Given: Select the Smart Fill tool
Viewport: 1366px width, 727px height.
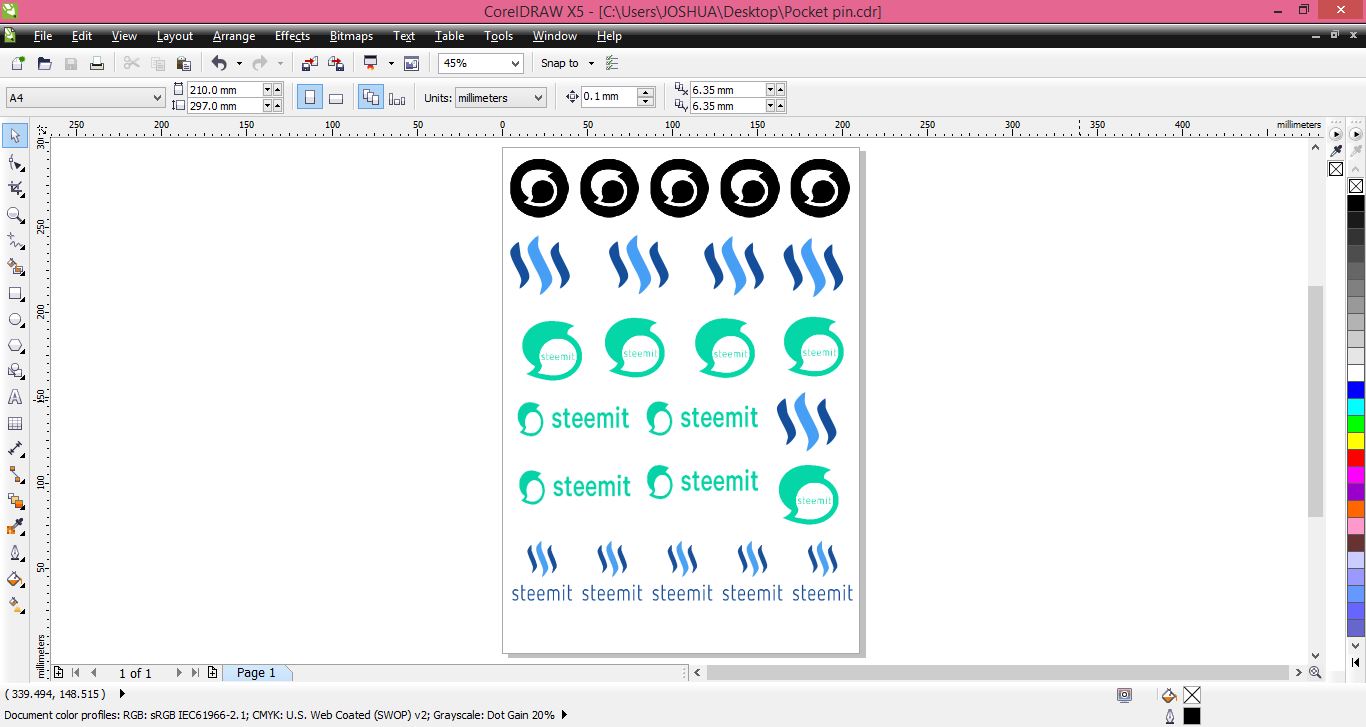Looking at the screenshot, I should click(x=15, y=267).
